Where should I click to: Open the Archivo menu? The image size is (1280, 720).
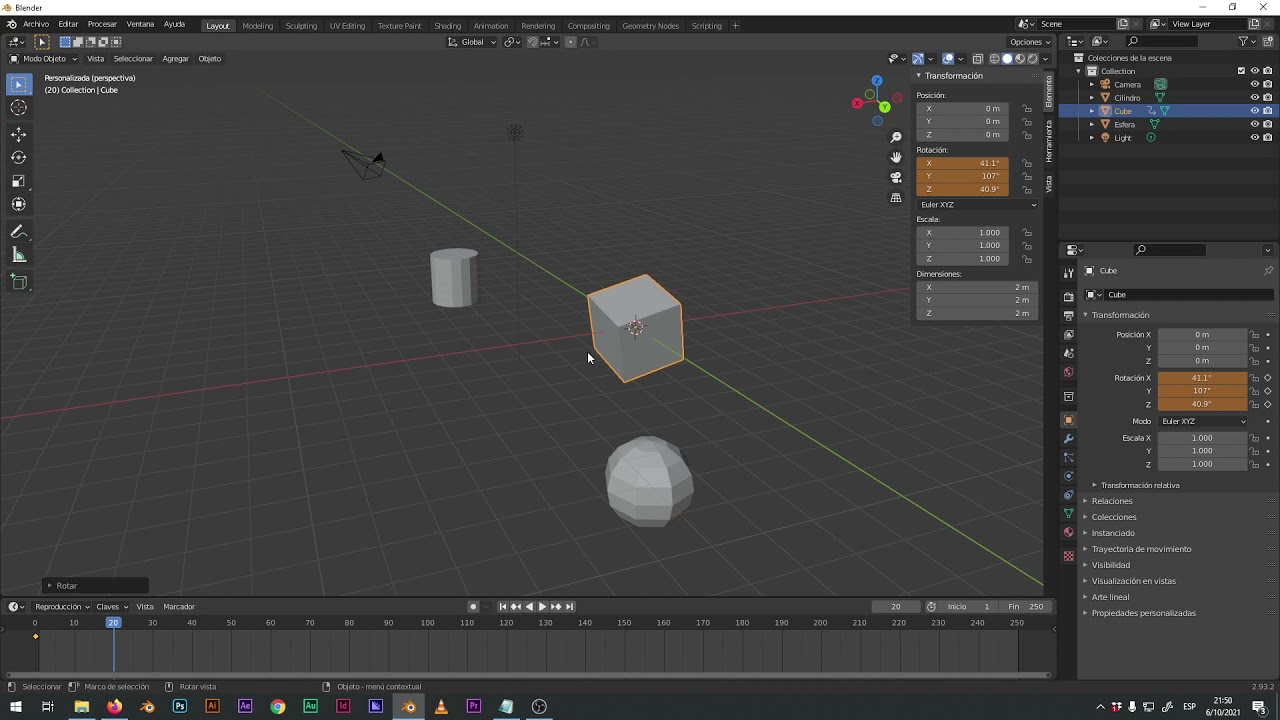pyautogui.click(x=35, y=24)
